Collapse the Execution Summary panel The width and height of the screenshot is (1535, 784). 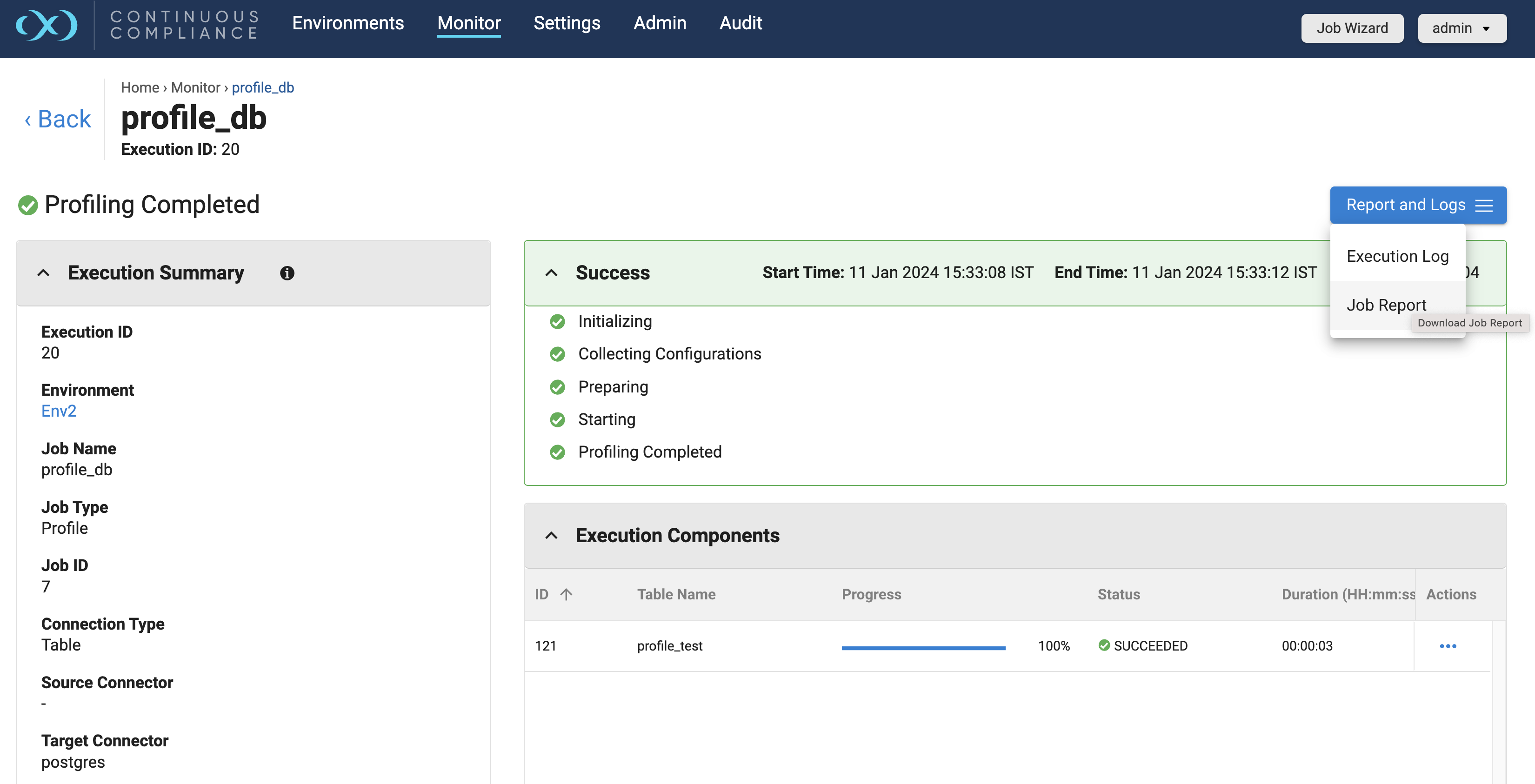(44, 273)
